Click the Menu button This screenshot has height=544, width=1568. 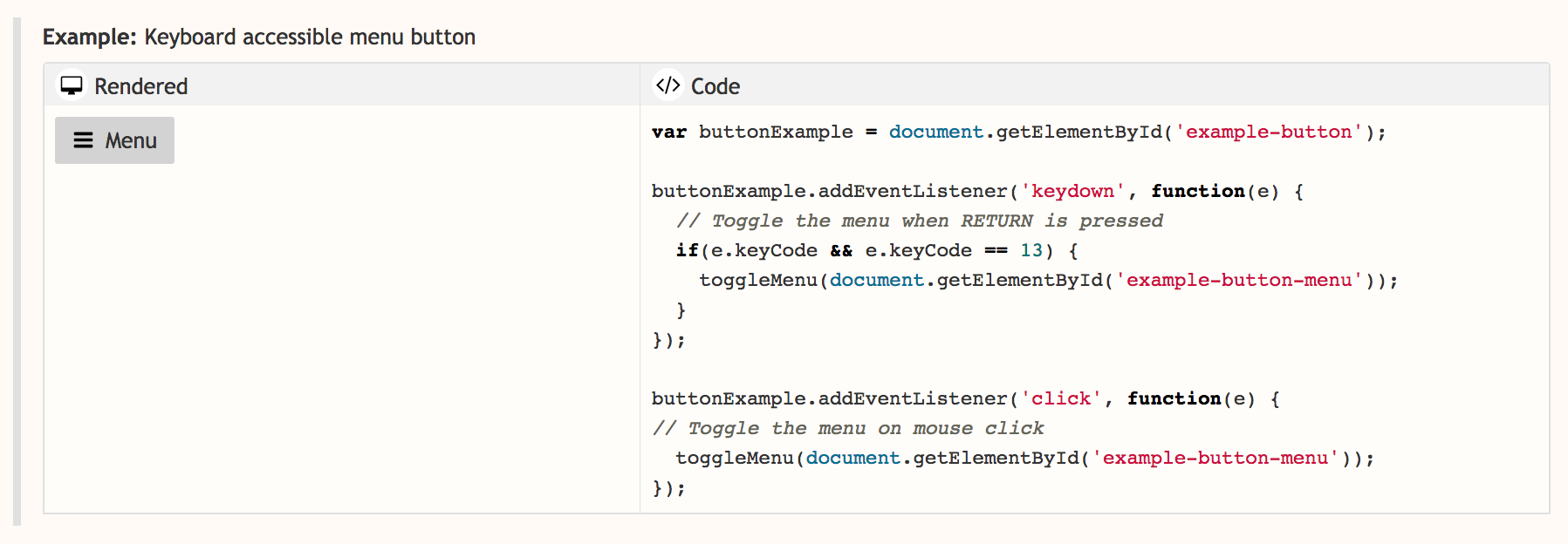click(114, 140)
